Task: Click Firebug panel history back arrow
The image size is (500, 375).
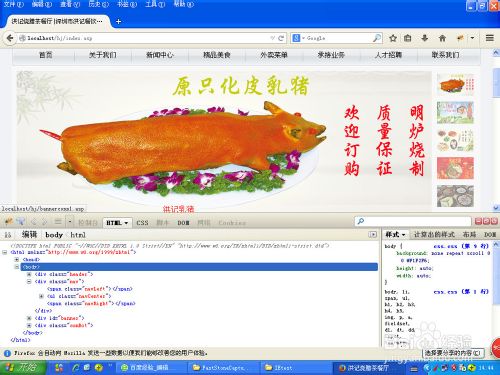Action: (33, 222)
